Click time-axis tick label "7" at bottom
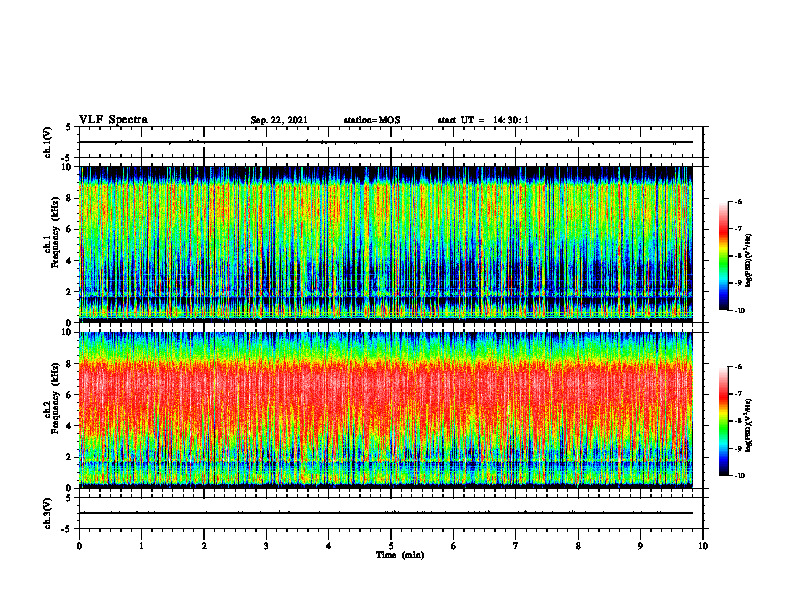792x612 pixels. click(516, 545)
